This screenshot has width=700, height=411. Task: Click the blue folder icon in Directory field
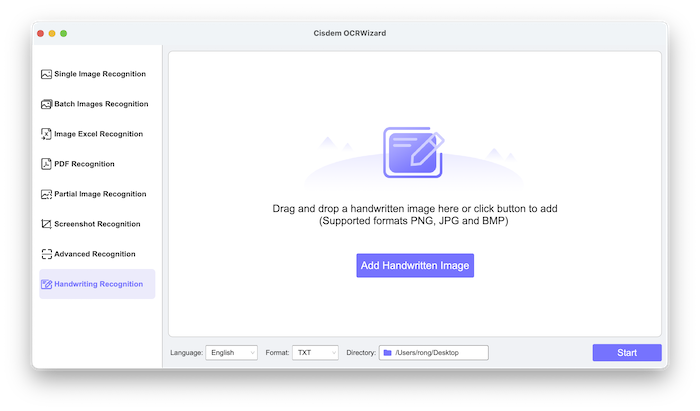[387, 353]
